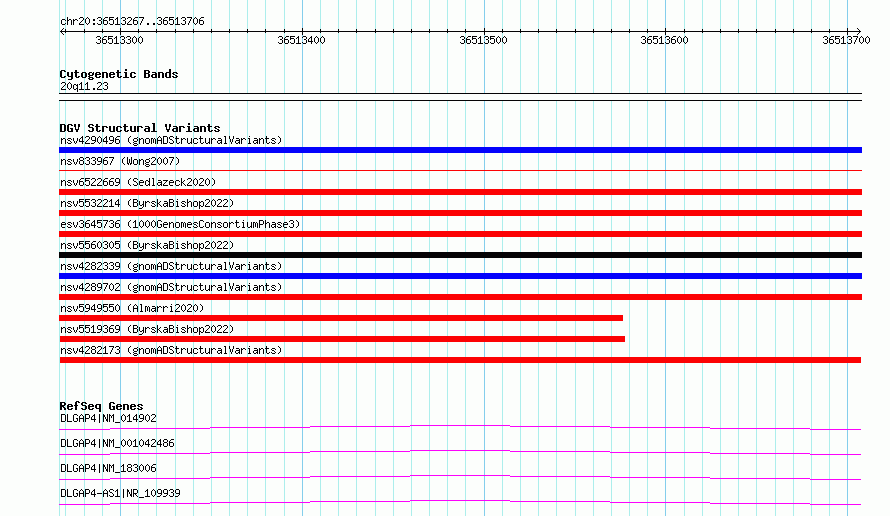The width and height of the screenshot is (890, 516).
Task: Click the shorter red bar under nsv5519369
Action: 342,339
